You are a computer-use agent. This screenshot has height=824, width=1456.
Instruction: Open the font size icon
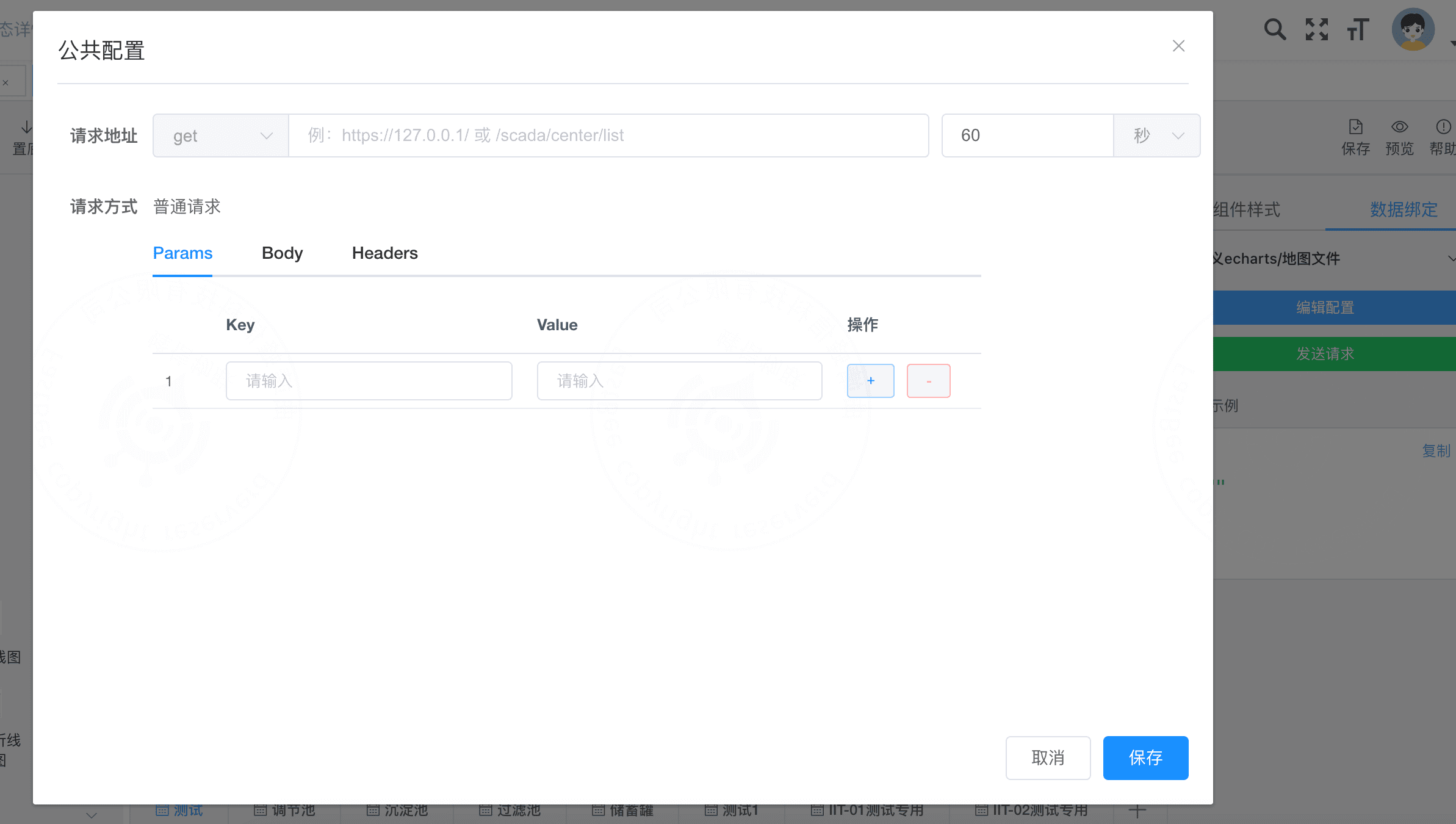[1358, 29]
